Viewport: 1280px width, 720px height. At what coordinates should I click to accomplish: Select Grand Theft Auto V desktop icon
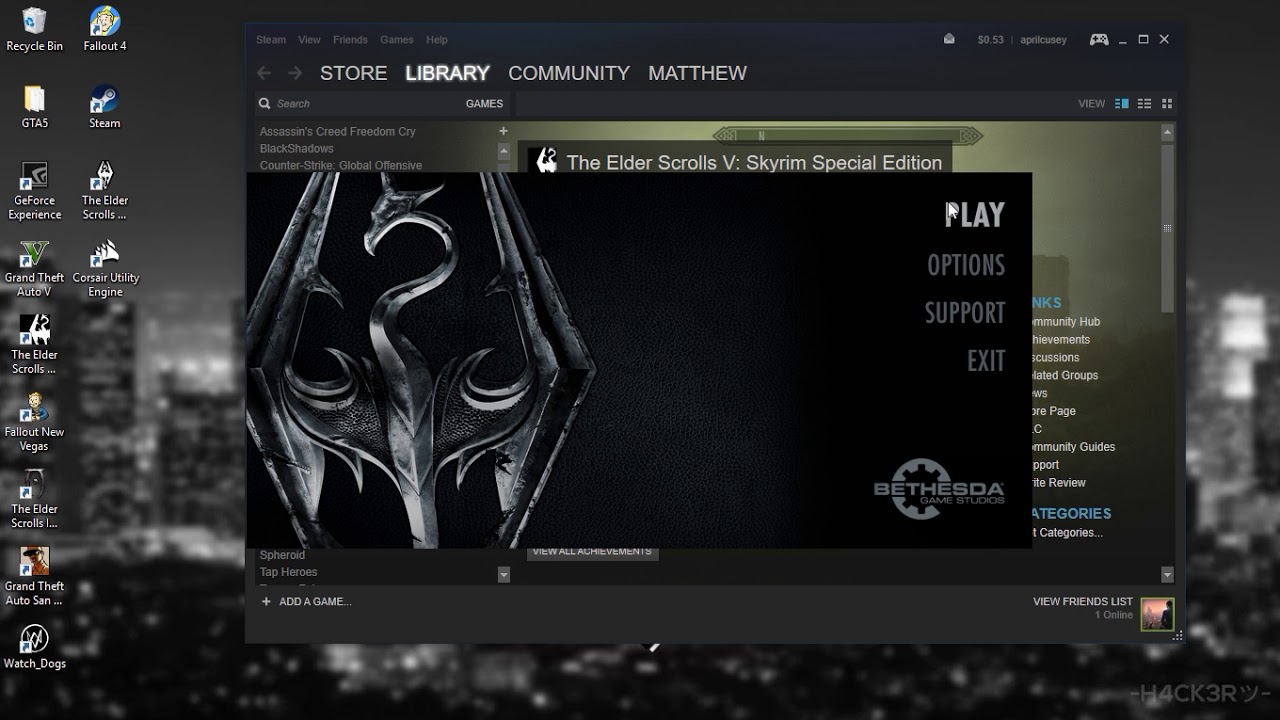(x=34, y=268)
